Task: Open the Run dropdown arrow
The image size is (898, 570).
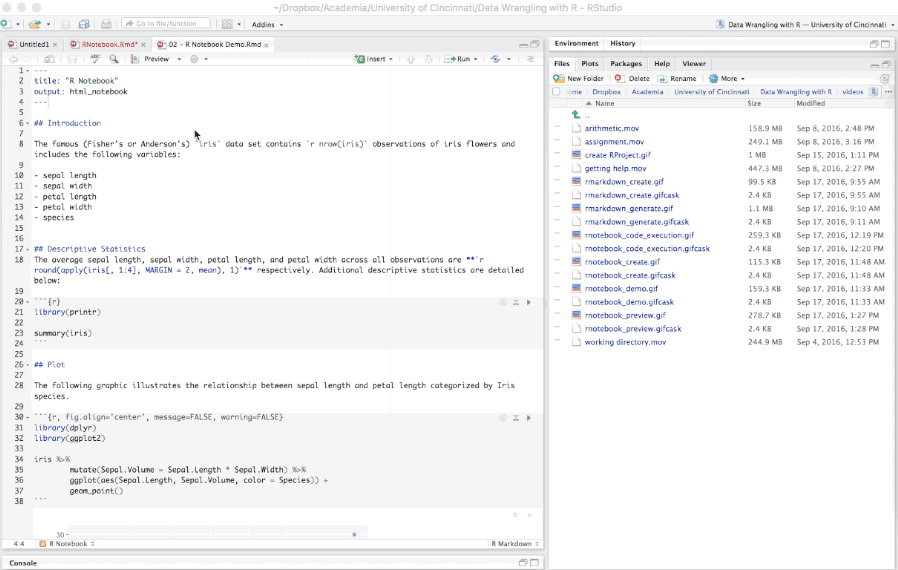Action: pyautogui.click(x=475, y=59)
